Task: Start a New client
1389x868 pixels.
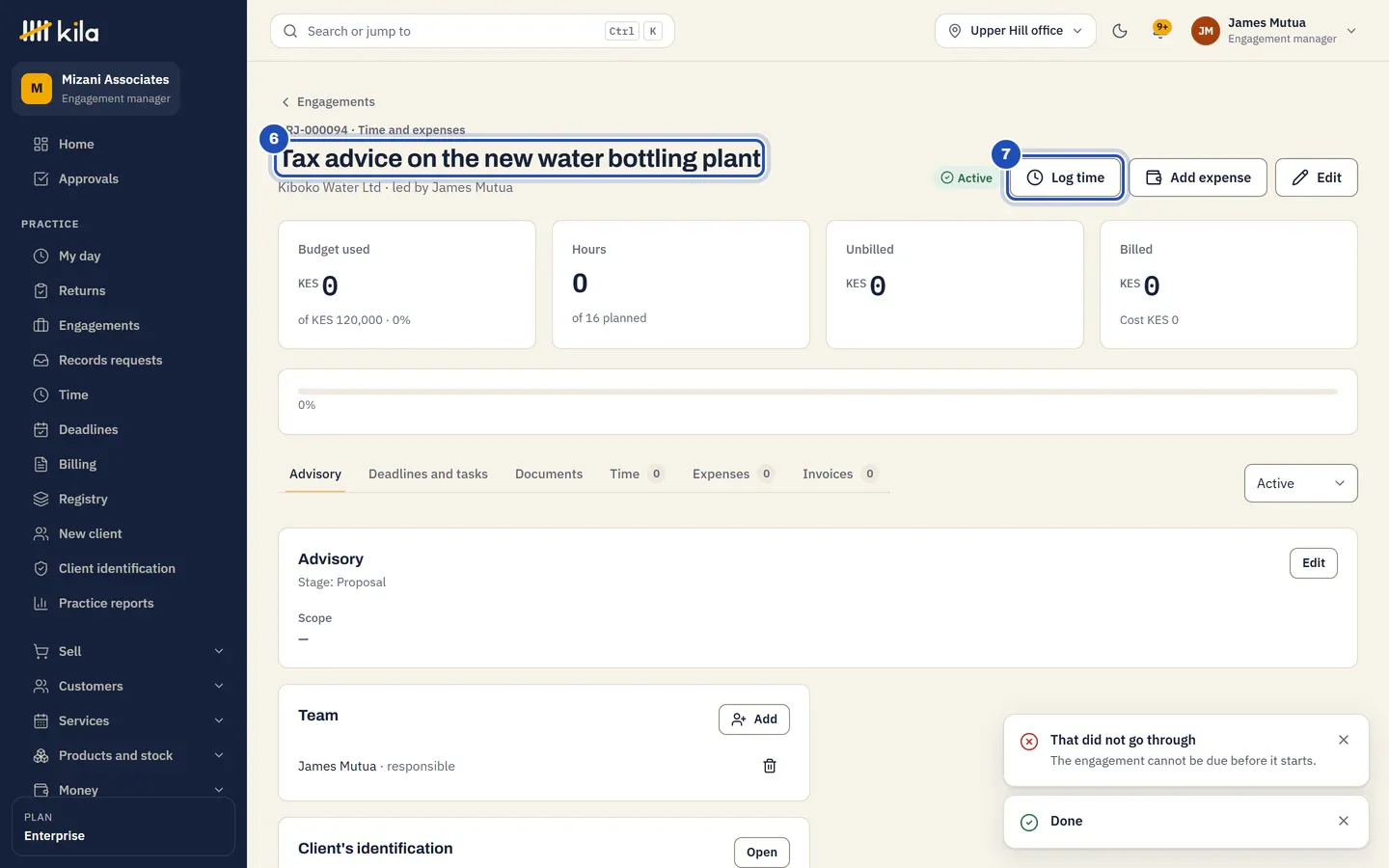Action: [123, 533]
